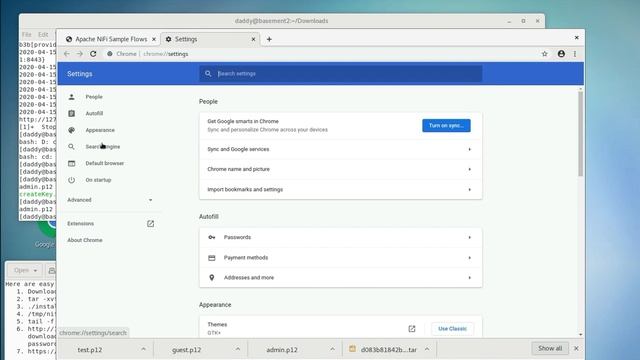Viewport: 640px width, 360px height.
Task: Click the Autofill clipboard icon in sidebar
Action: tap(71, 113)
